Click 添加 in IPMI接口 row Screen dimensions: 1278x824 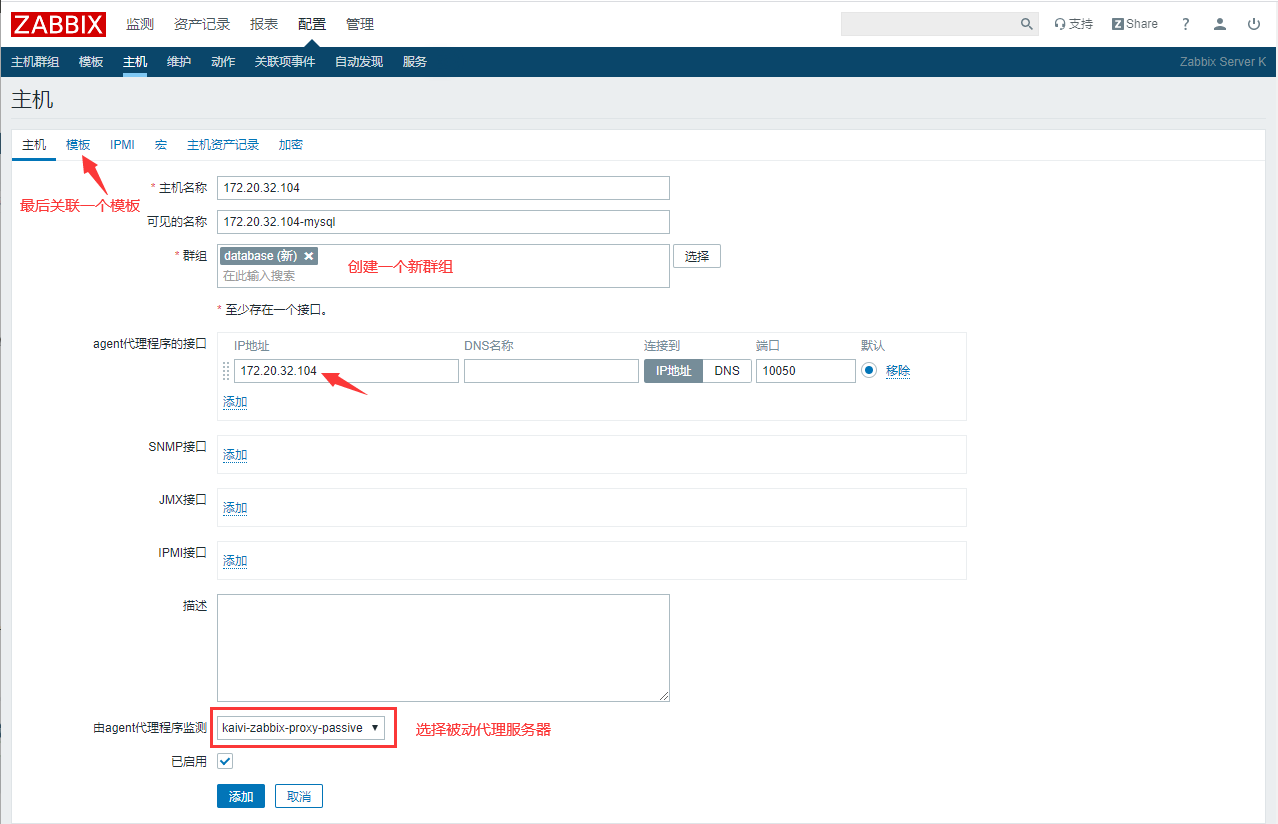(235, 561)
